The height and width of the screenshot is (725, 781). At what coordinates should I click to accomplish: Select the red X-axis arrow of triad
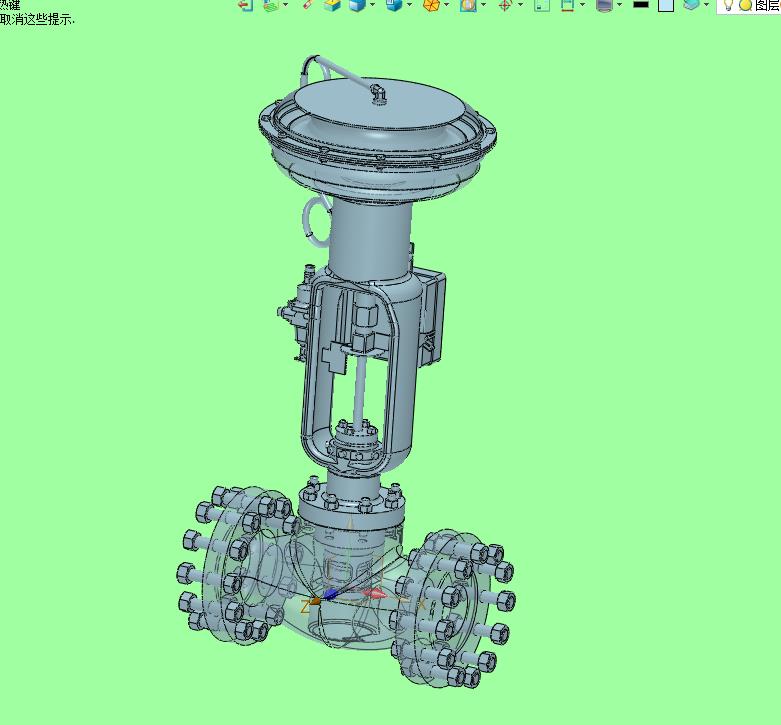click(x=374, y=593)
